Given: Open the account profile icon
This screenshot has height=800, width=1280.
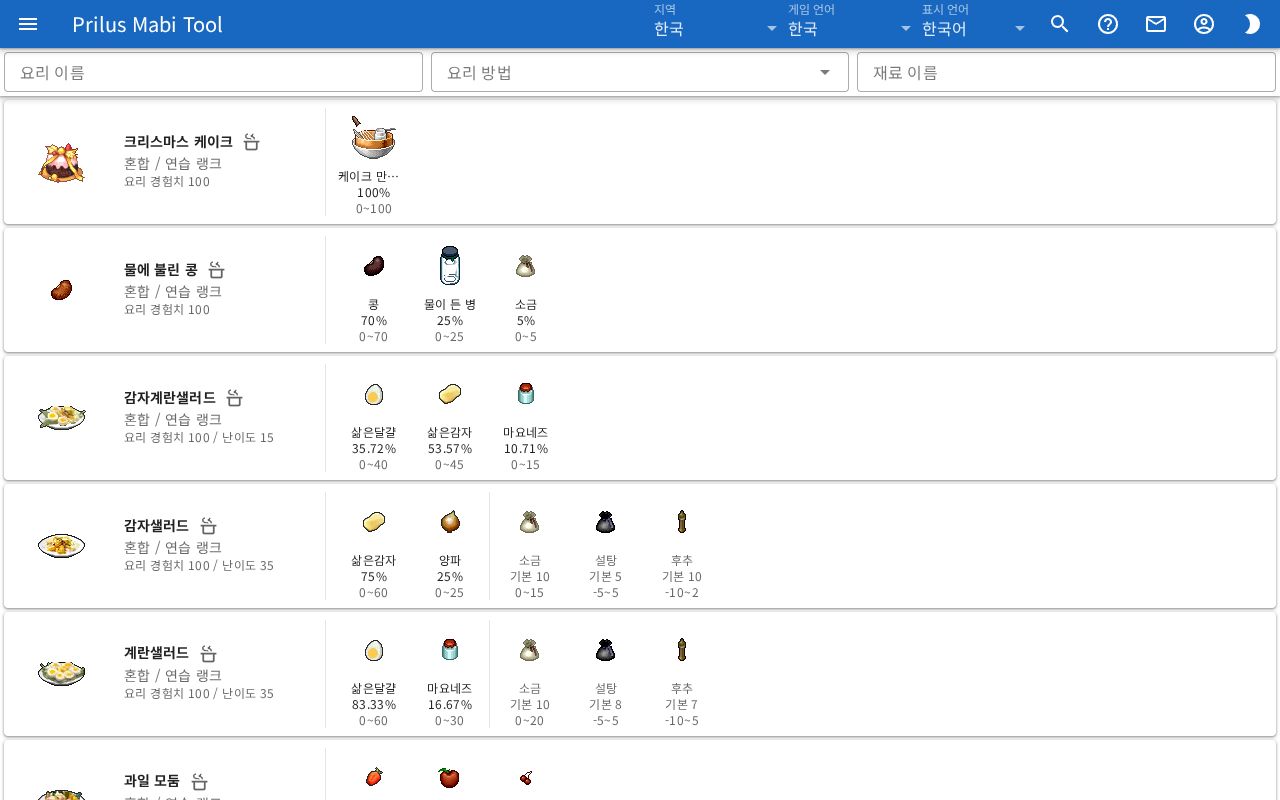Looking at the screenshot, I should [x=1204, y=24].
